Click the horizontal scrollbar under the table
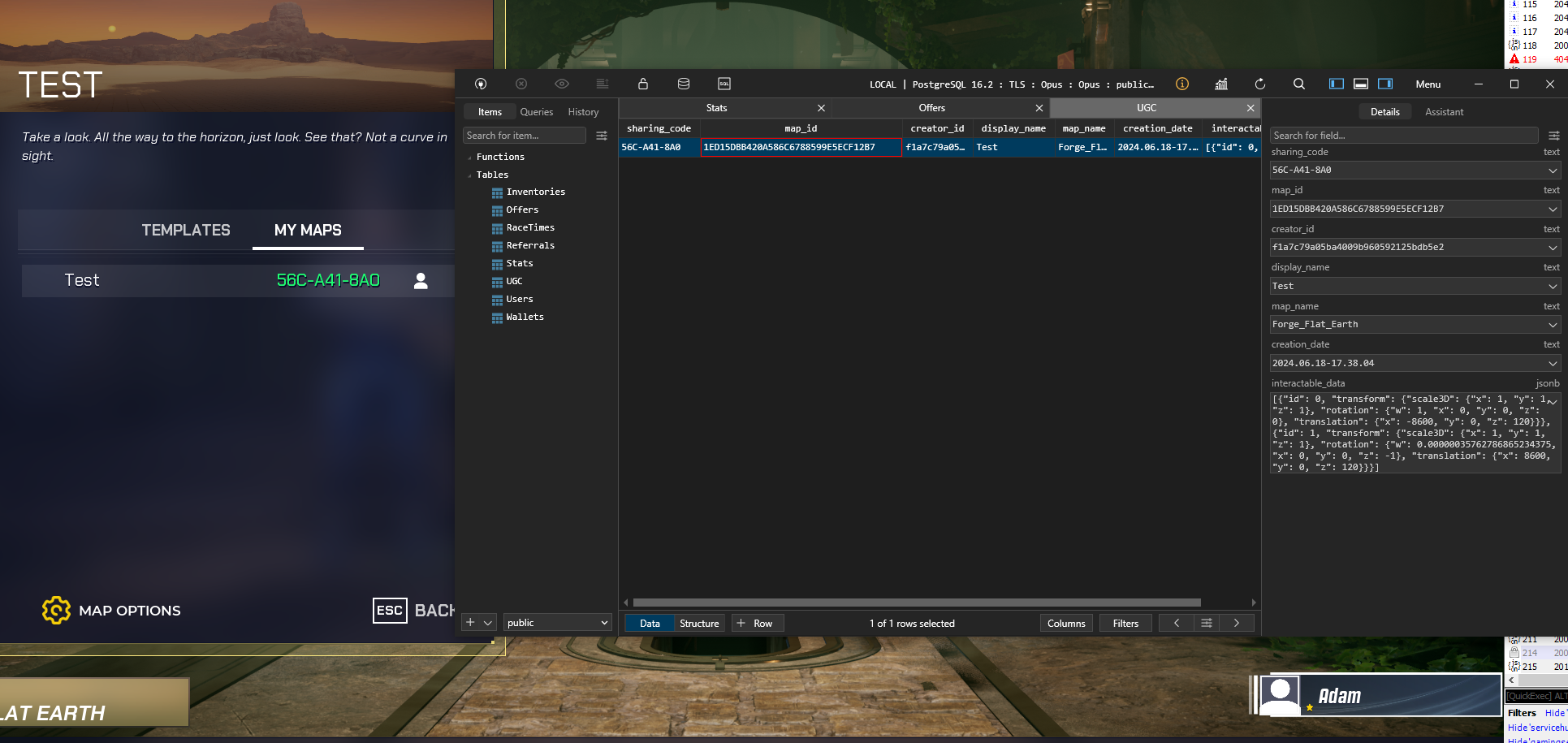The height and width of the screenshot is (743, 1568). 916,603
